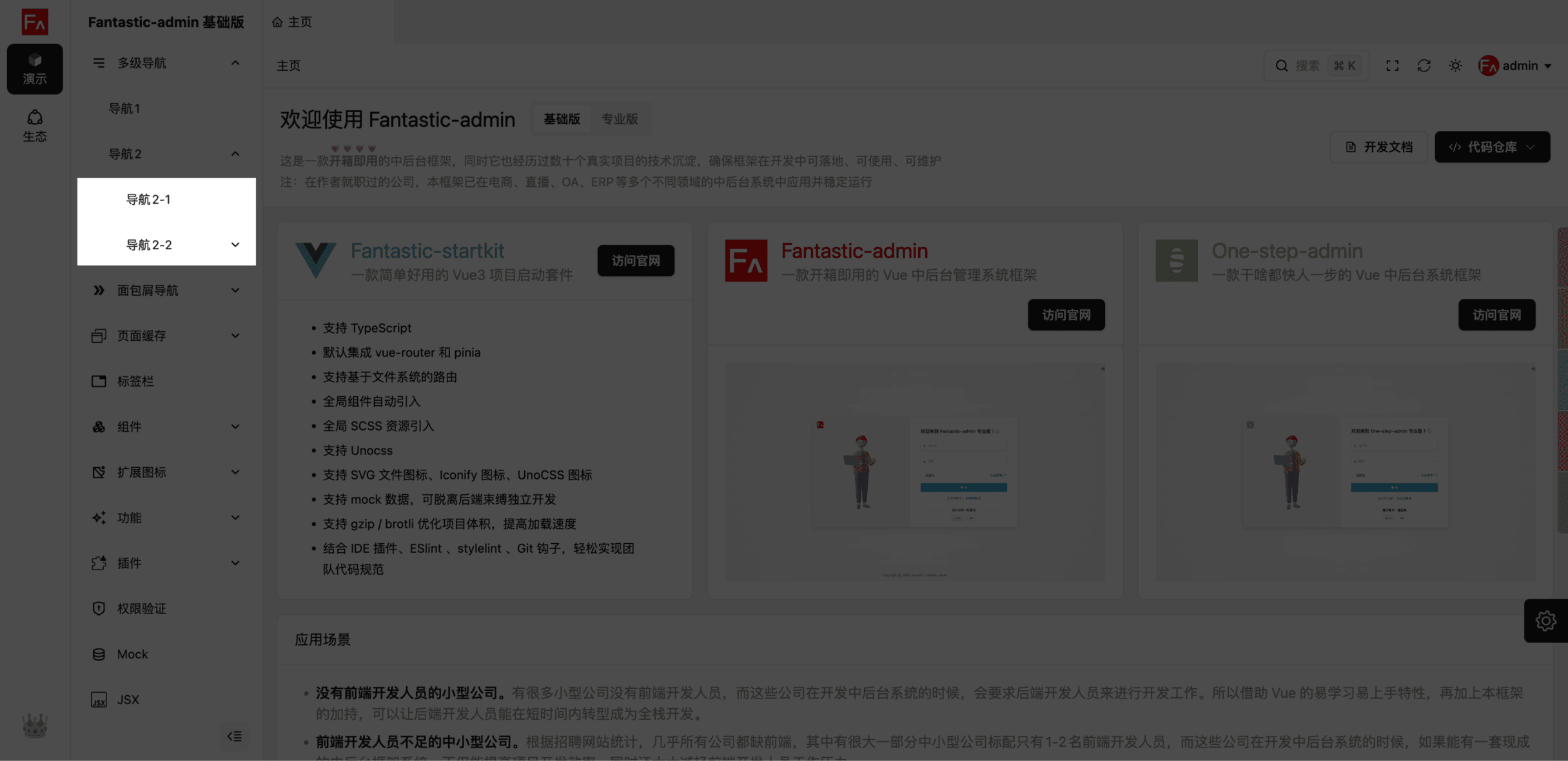Open the 权限验证 menu entry
The width and height of the screenshot is (1568, 761).
(x=166, y=608)
